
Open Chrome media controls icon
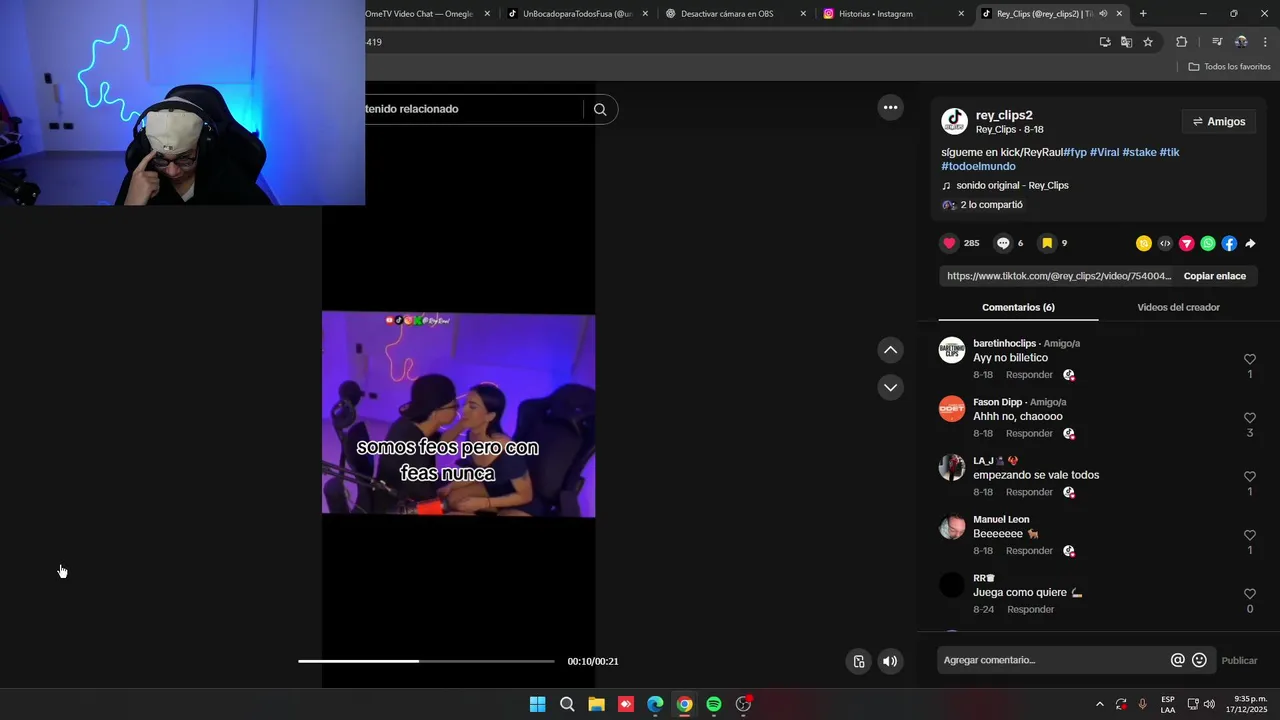click(x=1217, y=42)
